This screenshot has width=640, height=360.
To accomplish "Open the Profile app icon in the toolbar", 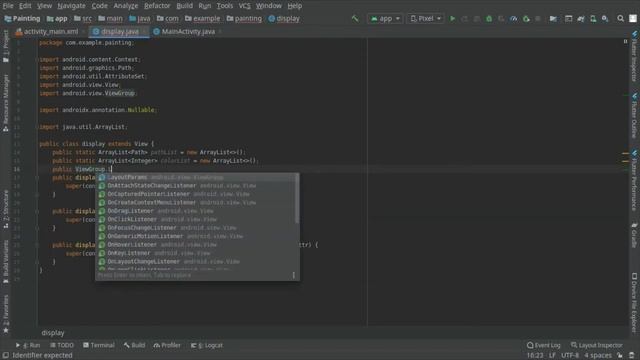I will pos(513,19).
